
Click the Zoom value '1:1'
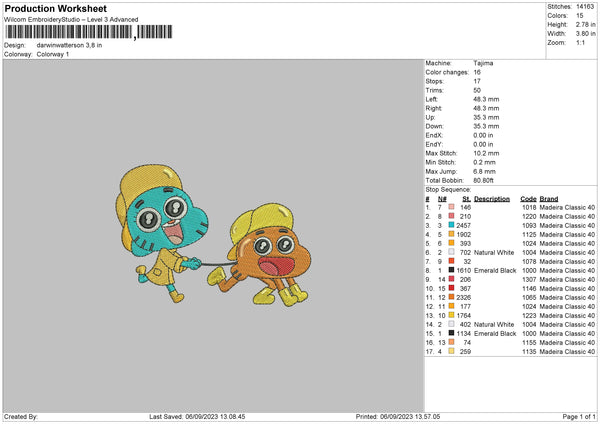click(x=580, y=42)
